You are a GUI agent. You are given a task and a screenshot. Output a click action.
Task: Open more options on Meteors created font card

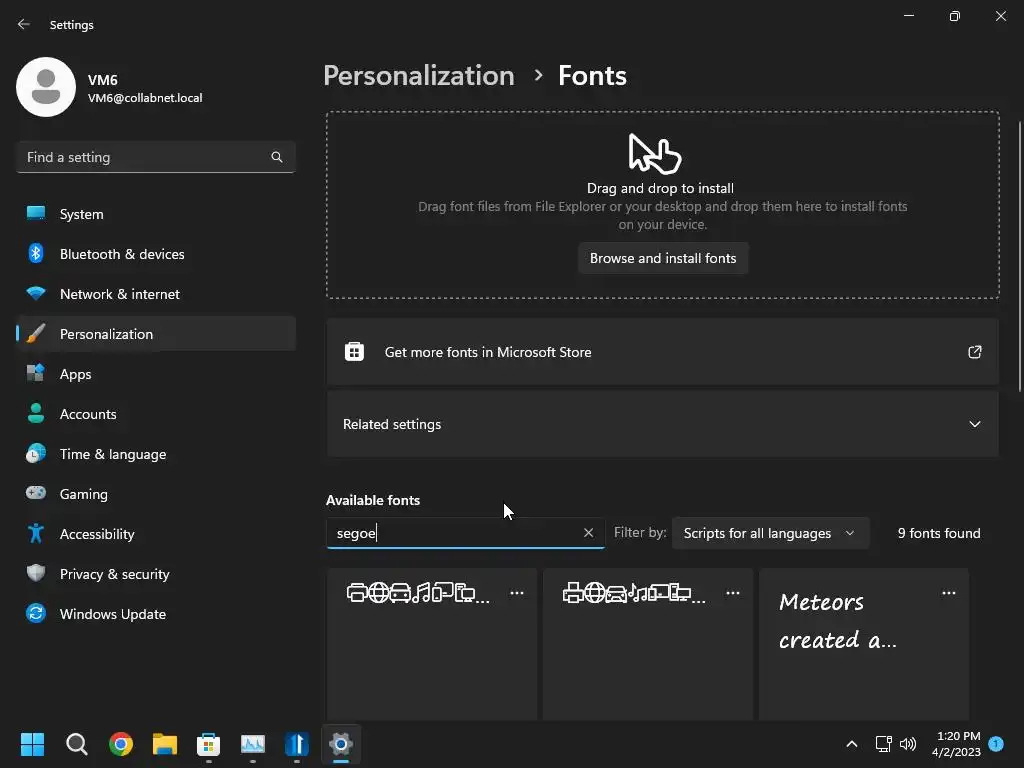tap(948, 593)
